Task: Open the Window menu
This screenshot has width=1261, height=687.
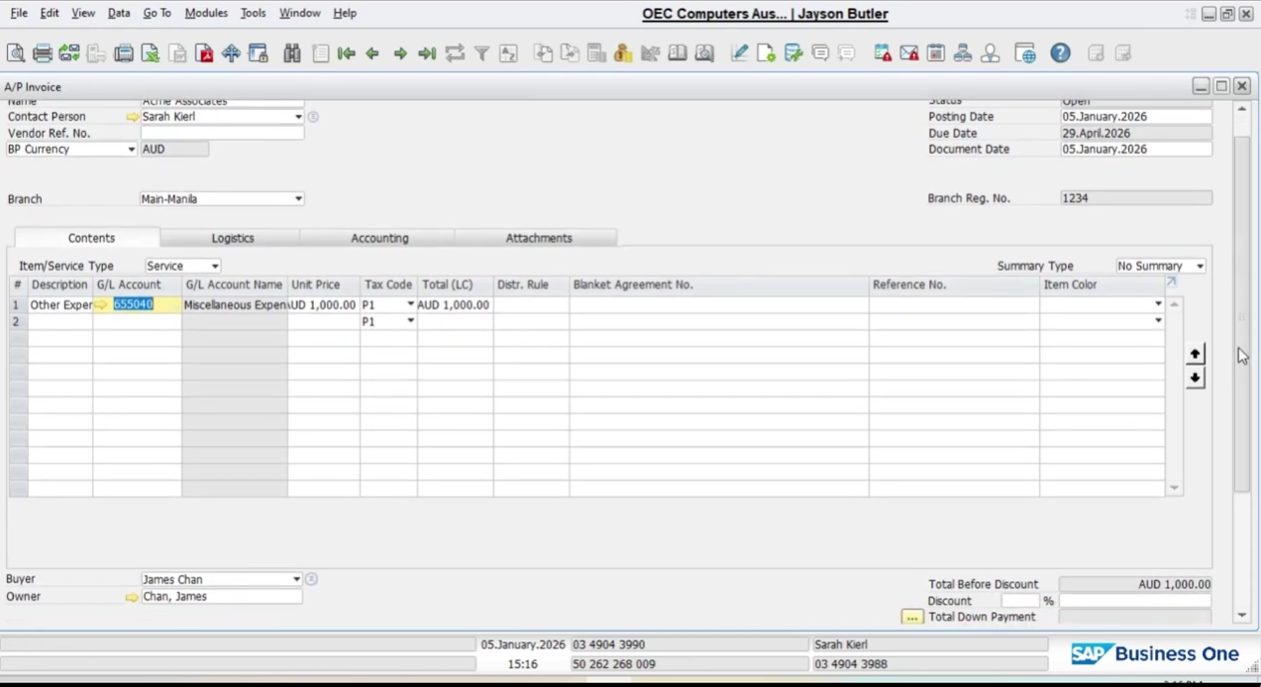Action: pos(299,13)
